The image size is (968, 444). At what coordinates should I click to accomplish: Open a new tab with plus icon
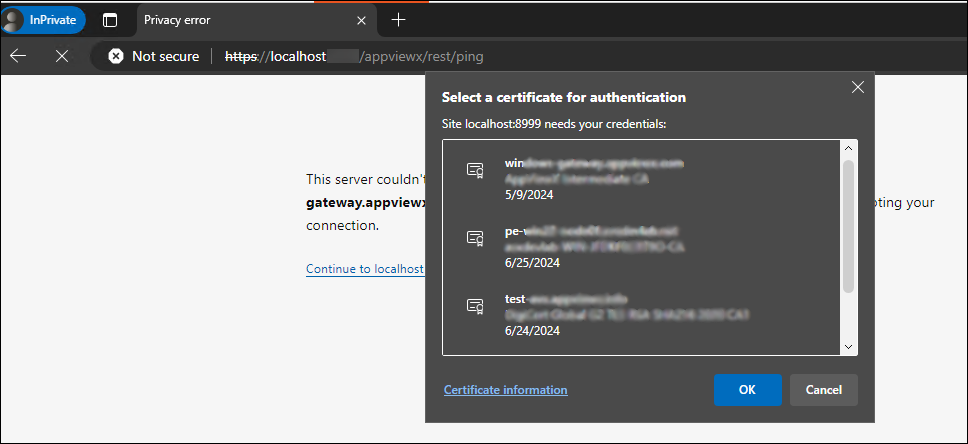pos(399,20)
